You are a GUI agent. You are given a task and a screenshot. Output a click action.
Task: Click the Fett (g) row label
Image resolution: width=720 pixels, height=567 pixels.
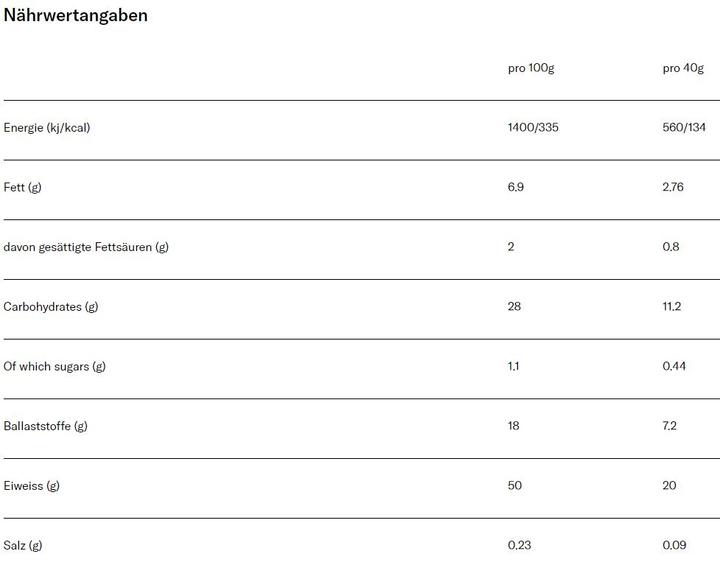[x=22, y=187]
